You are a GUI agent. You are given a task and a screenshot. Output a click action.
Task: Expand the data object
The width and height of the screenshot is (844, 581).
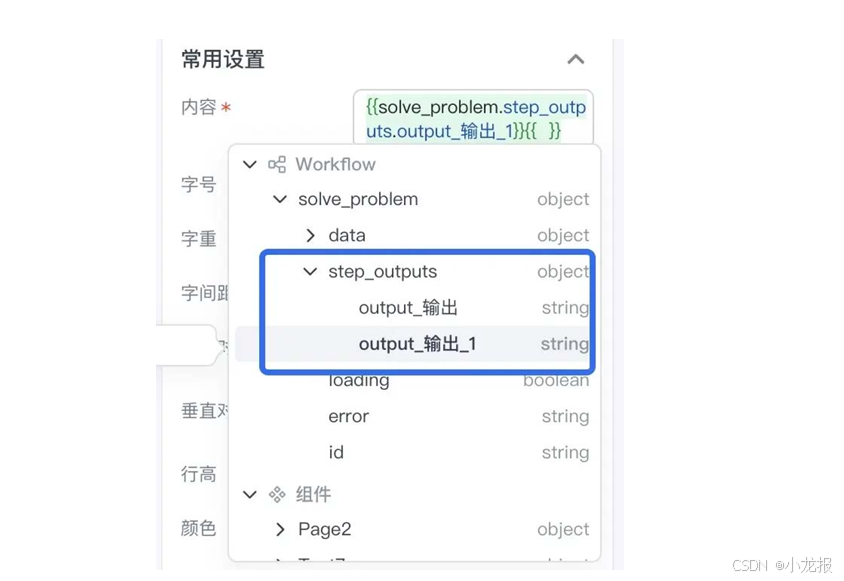click(x=310, y=235)
